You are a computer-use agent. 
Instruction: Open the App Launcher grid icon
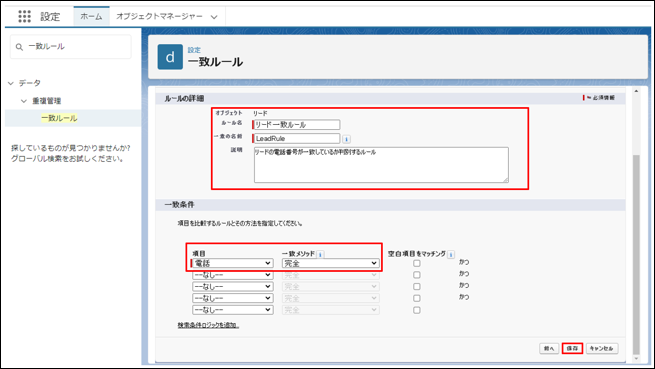coord(24,16)
